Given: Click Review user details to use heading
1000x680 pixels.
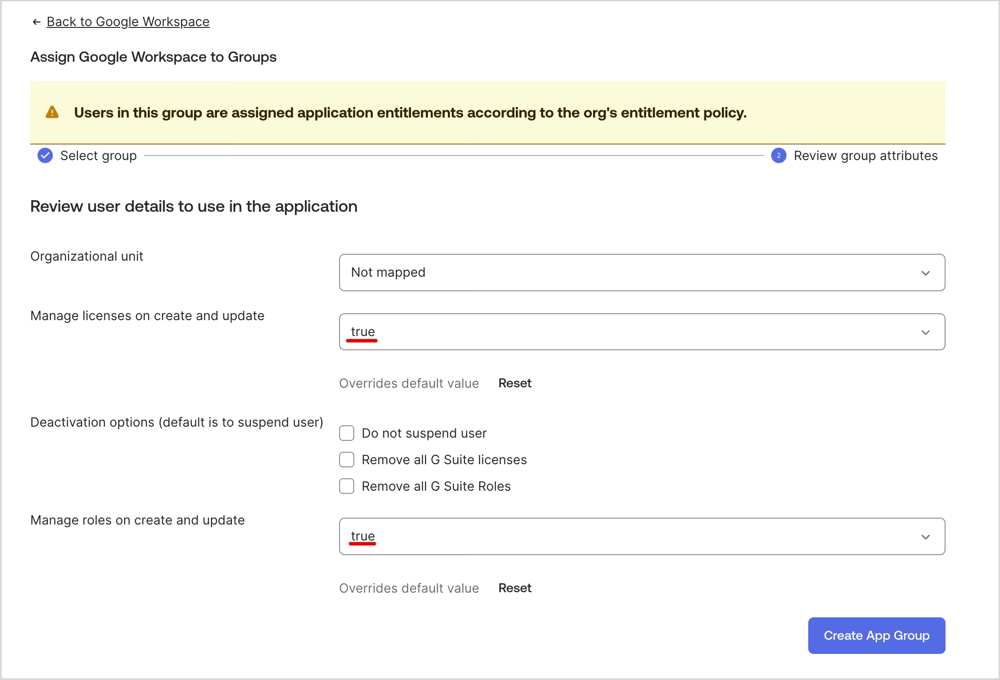Looking at the screenshot, I should (x=194, y=207).
